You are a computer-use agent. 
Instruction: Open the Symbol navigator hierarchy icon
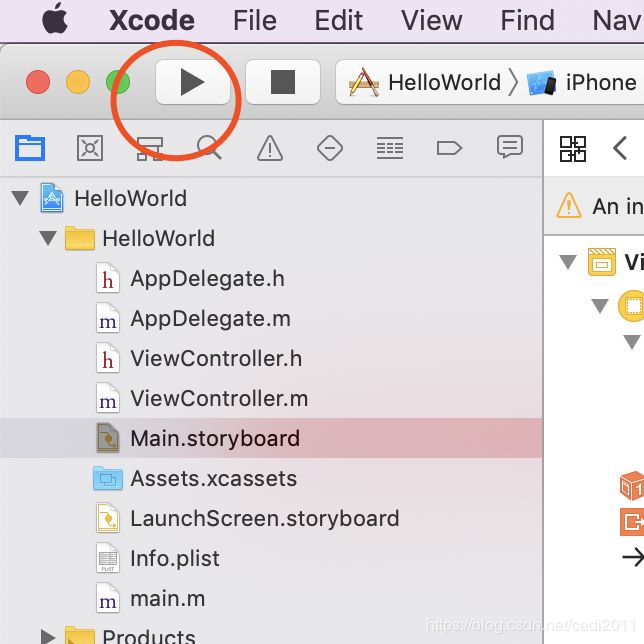pyautogui.click(x=150, y=148)
